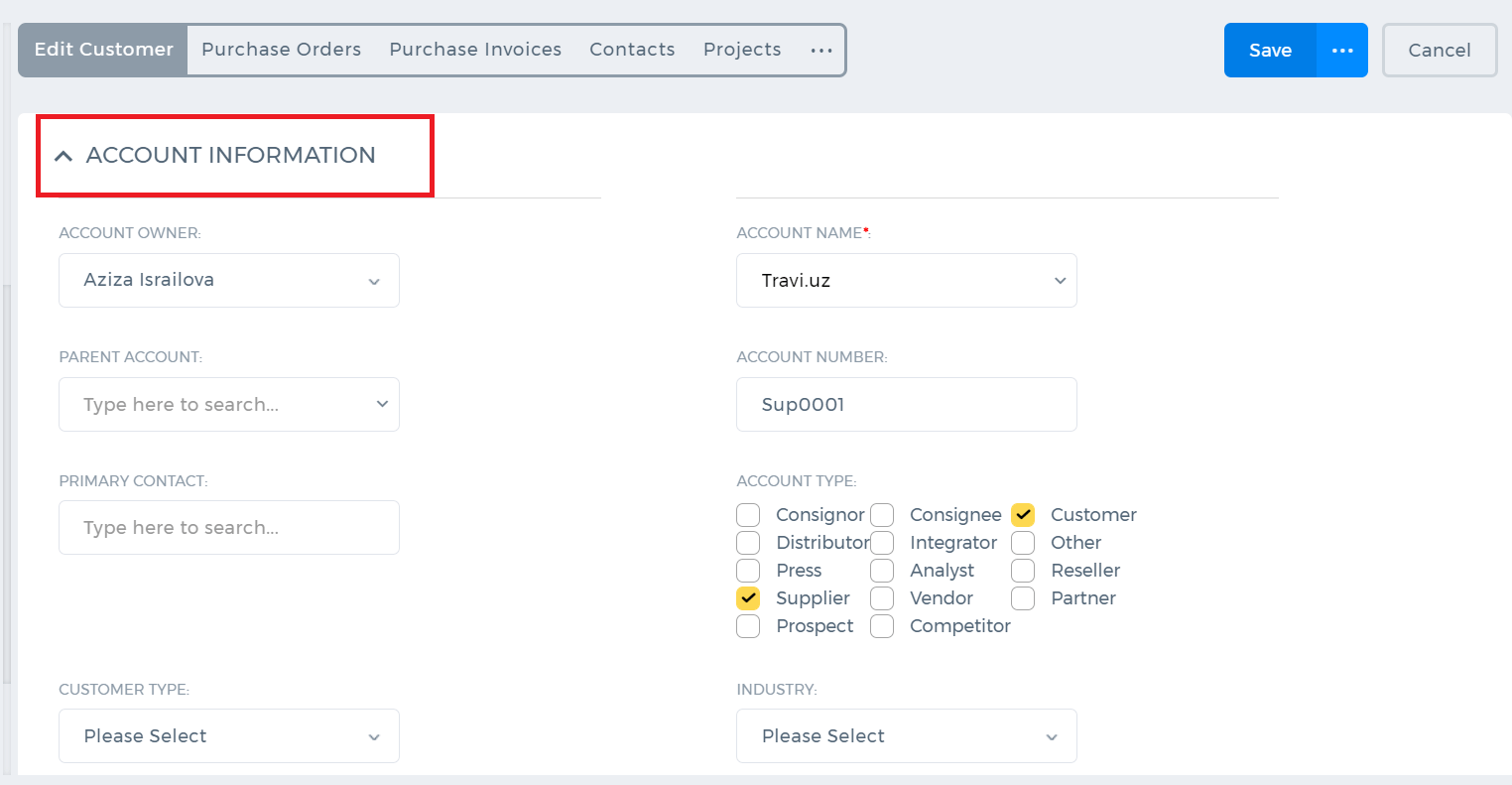
Task: Open more tabs via ellipsis after Projects
Action: pos(821,50)
